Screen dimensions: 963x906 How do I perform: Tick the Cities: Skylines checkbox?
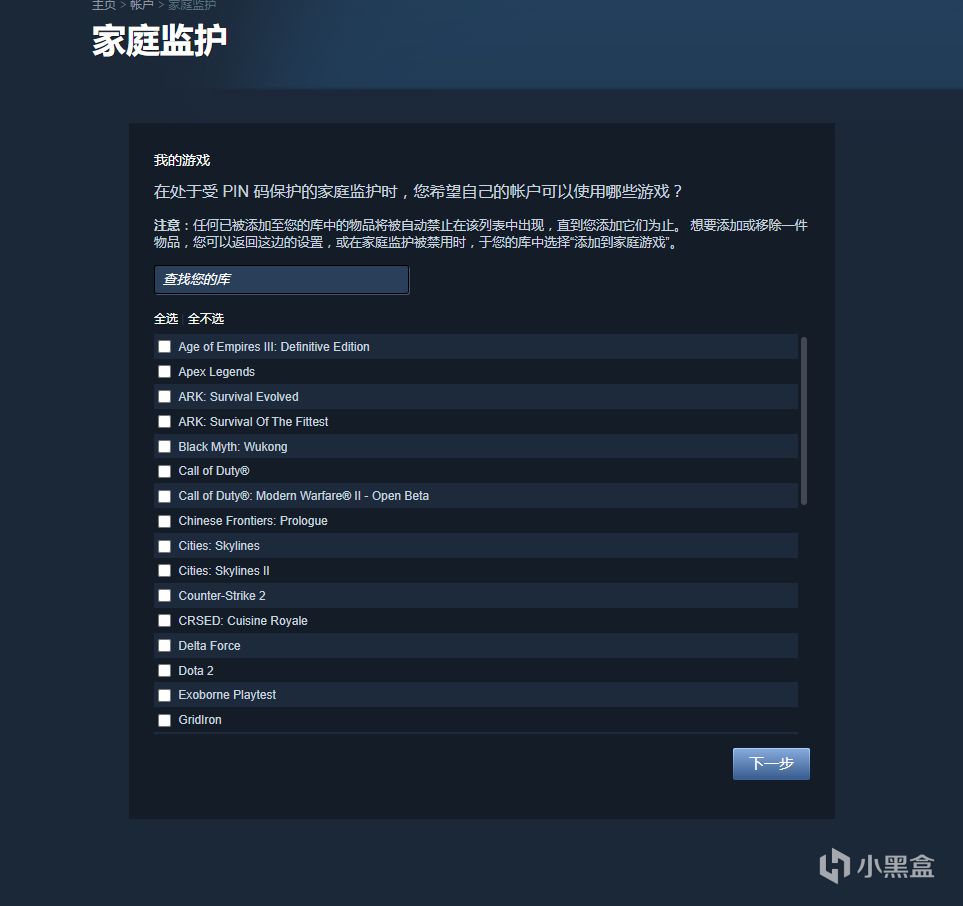[x=164, y=546]
